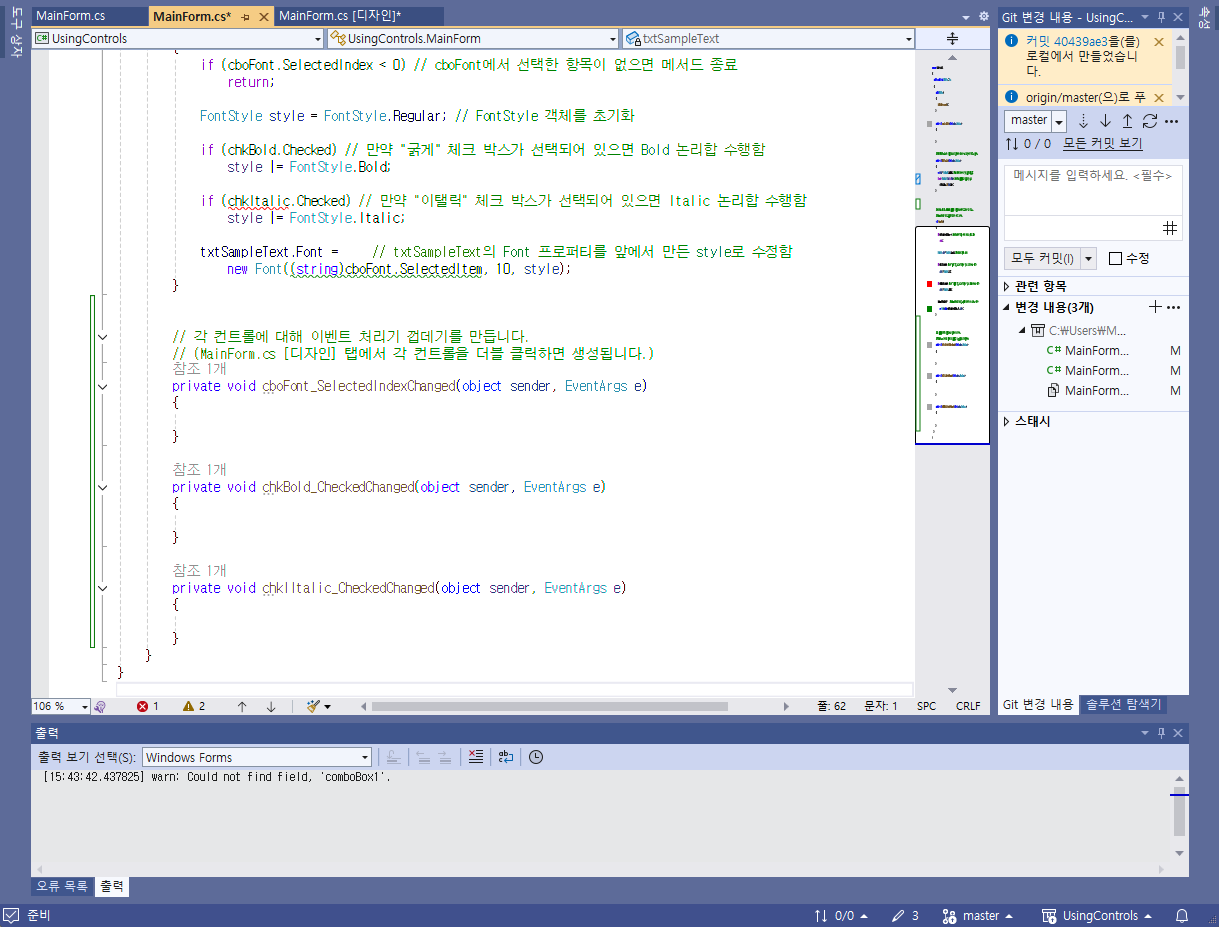Select the Git 변경 내용 bottom tab
The height and width of the screenshot is (927, 1219).
tap(1038, 704)
